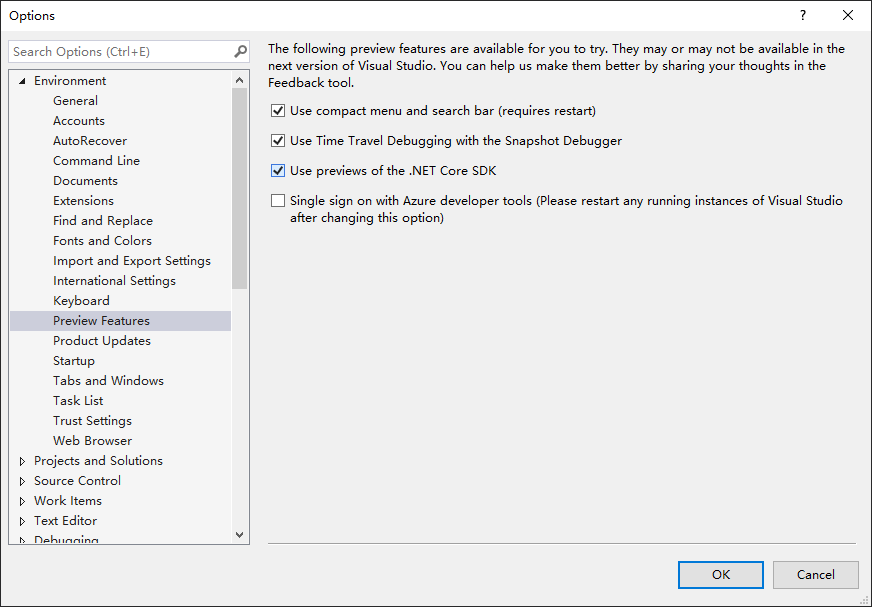This screenshot has width=872, height=607.
Task: Open Trust Settings page
Action: pyautogui.click(x=92, y=421)
